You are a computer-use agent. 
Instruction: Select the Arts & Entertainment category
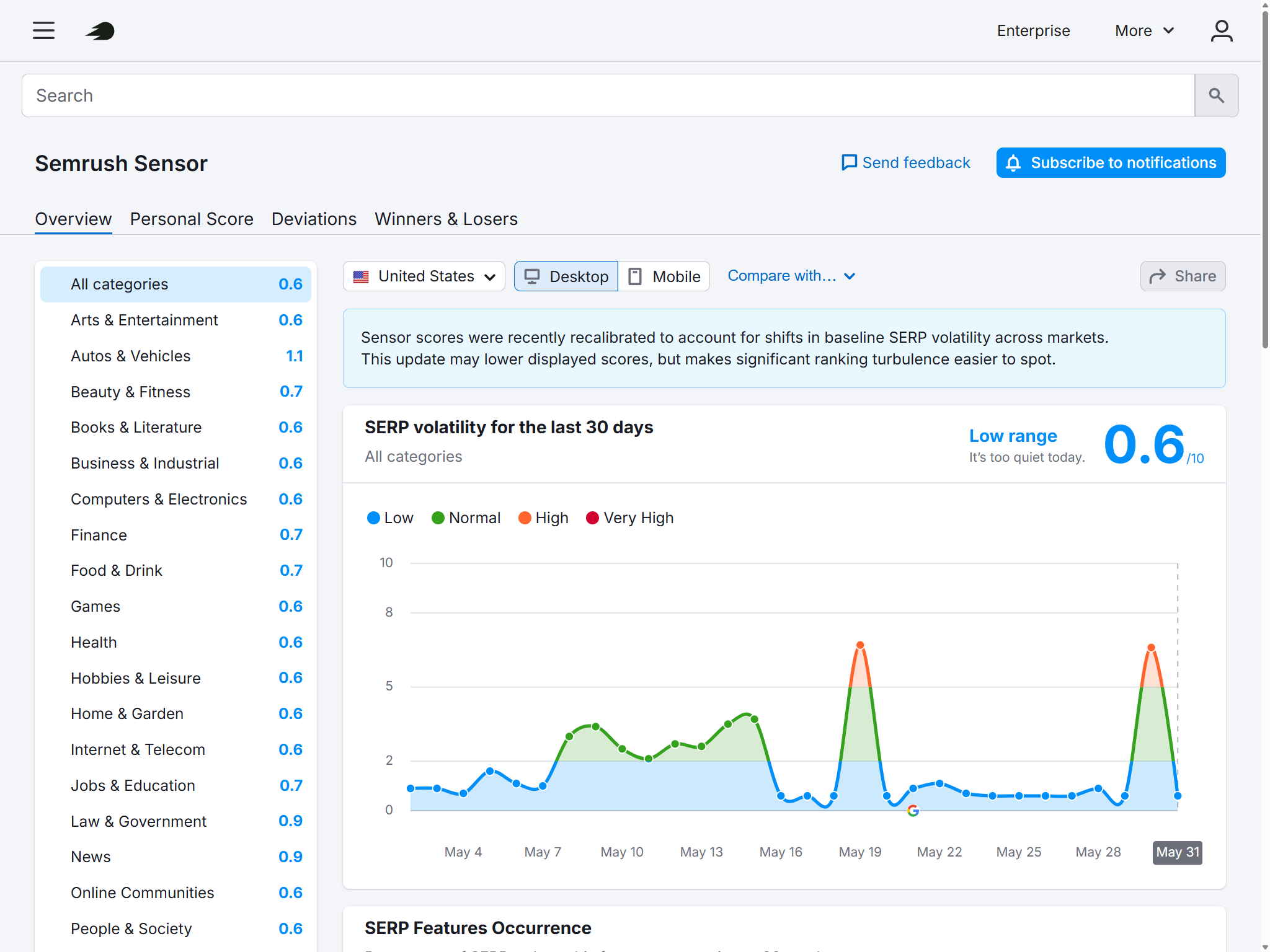coord(175,320)
